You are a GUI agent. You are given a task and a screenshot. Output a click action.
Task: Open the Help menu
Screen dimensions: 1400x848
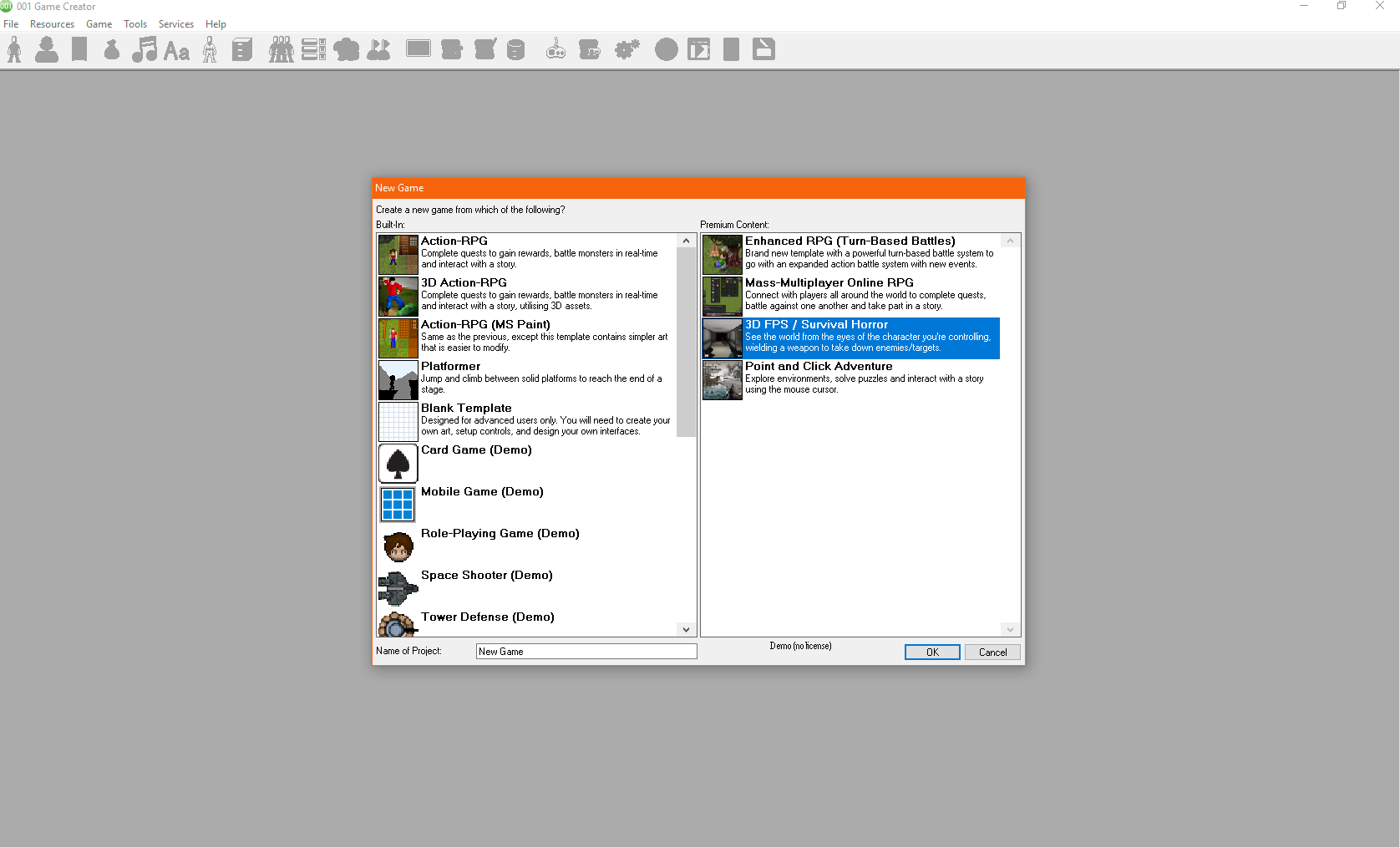216,24
